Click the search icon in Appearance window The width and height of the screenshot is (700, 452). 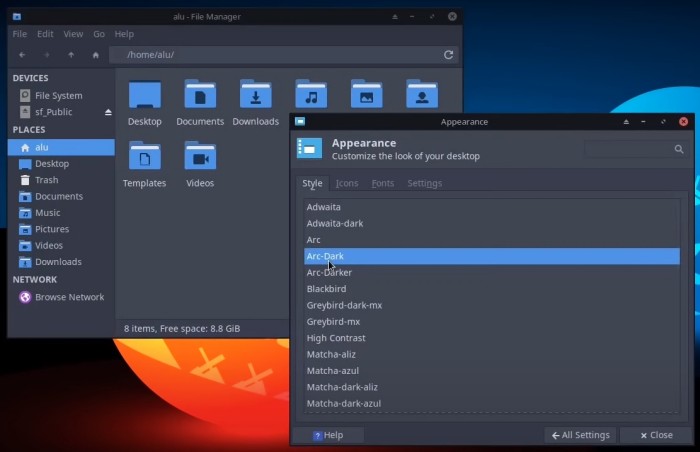pyautogui.click(x=679, y=149)
